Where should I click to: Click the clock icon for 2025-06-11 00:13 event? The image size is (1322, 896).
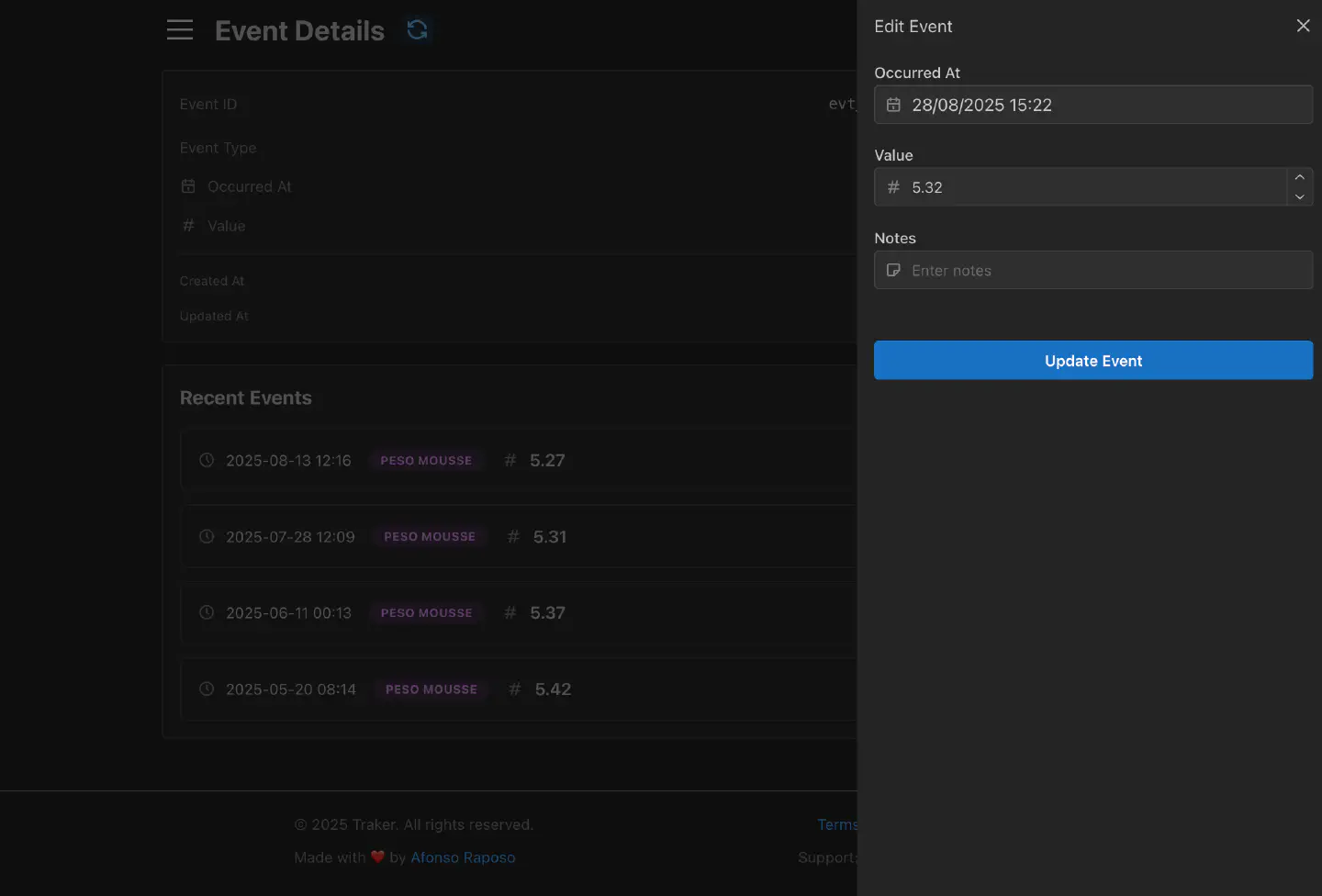tap(207, 612)
